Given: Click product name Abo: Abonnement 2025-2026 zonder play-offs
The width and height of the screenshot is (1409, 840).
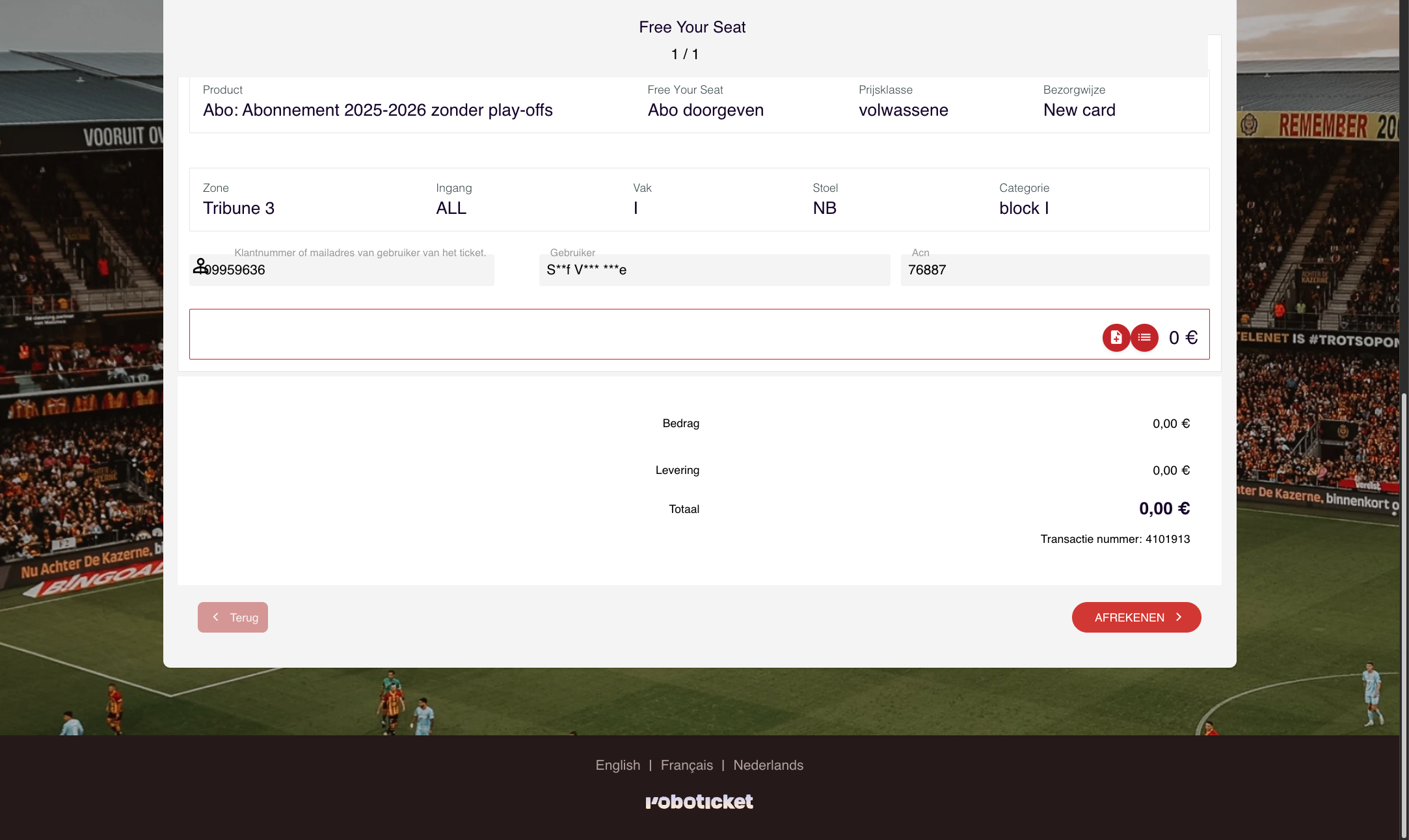Looking at the screenshot, I should click(378, 110).
